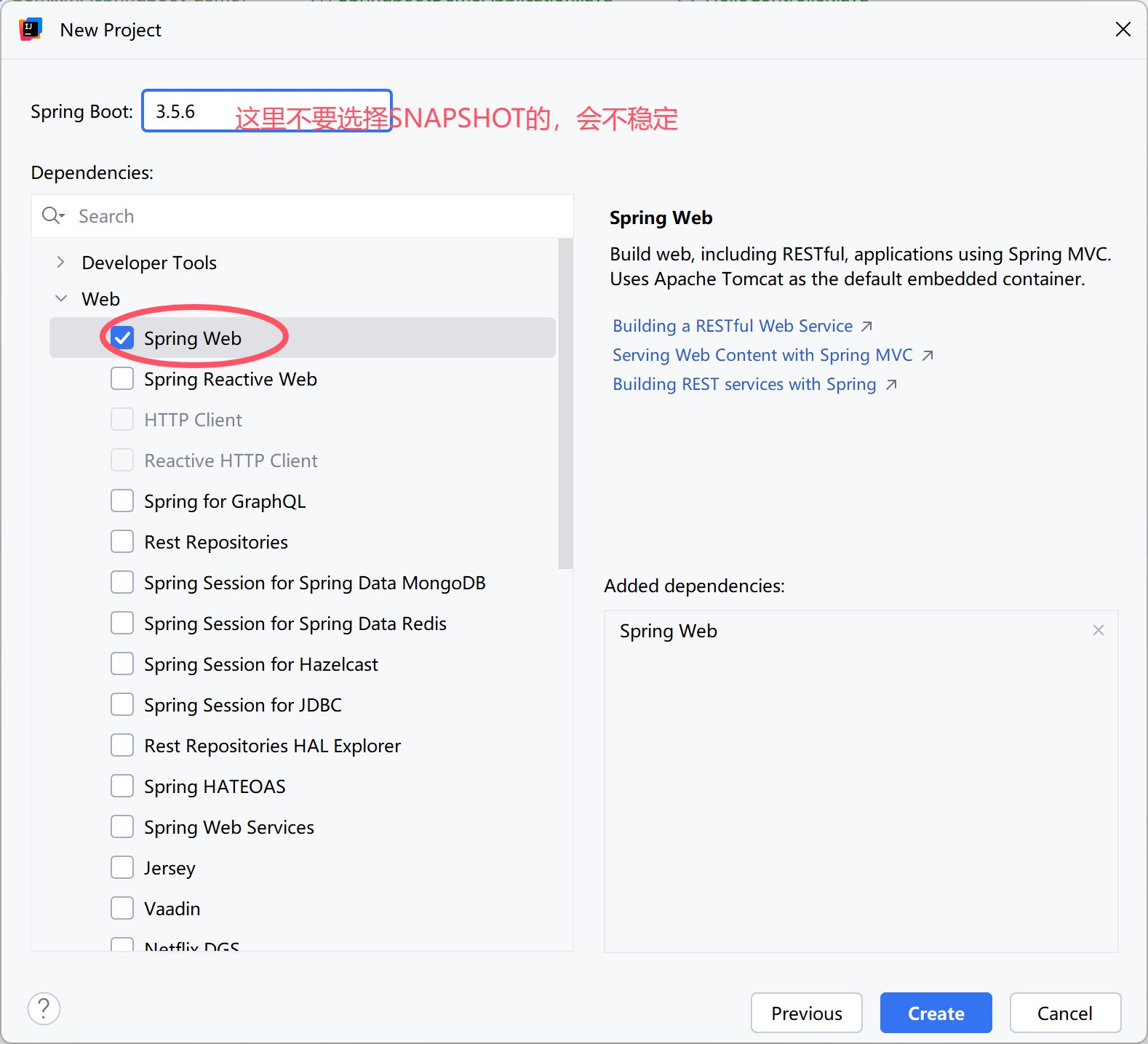Image resolution: width=1148 pixels, height=1044 pixels.
Task: Select Spring Session for Hazelcast checkbox
Action: pos(122,664)
